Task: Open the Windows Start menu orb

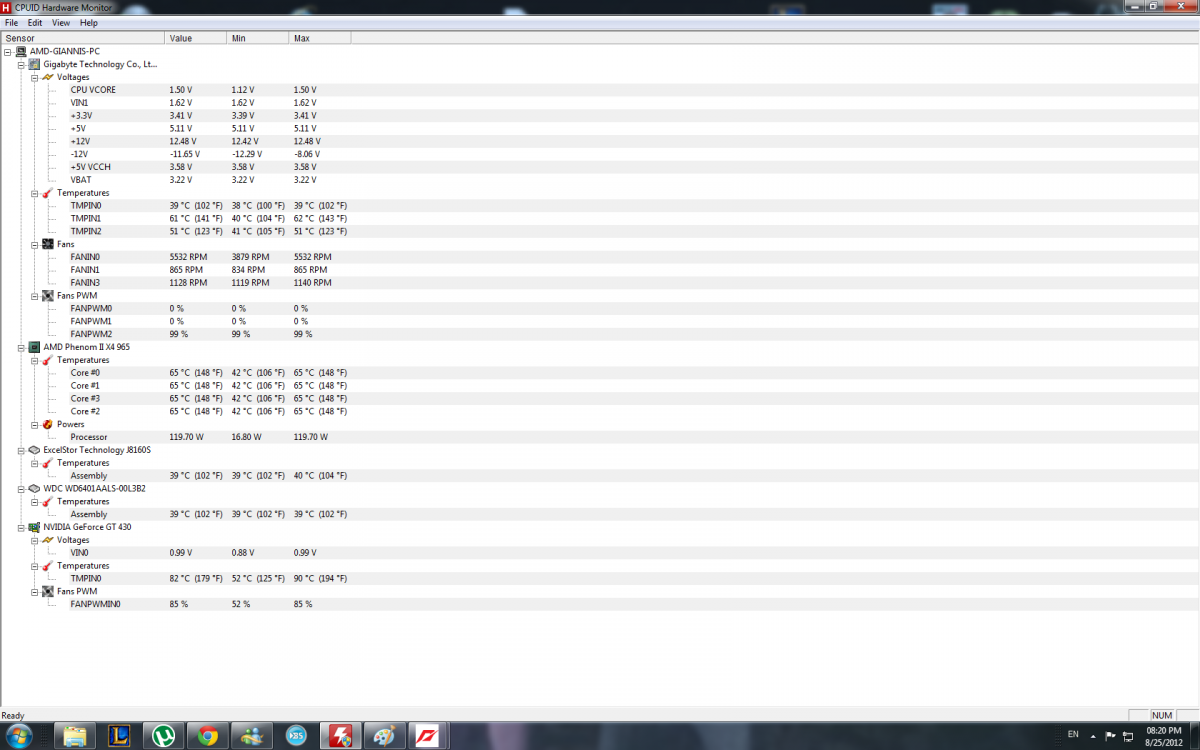Action: tap(19, 736)
